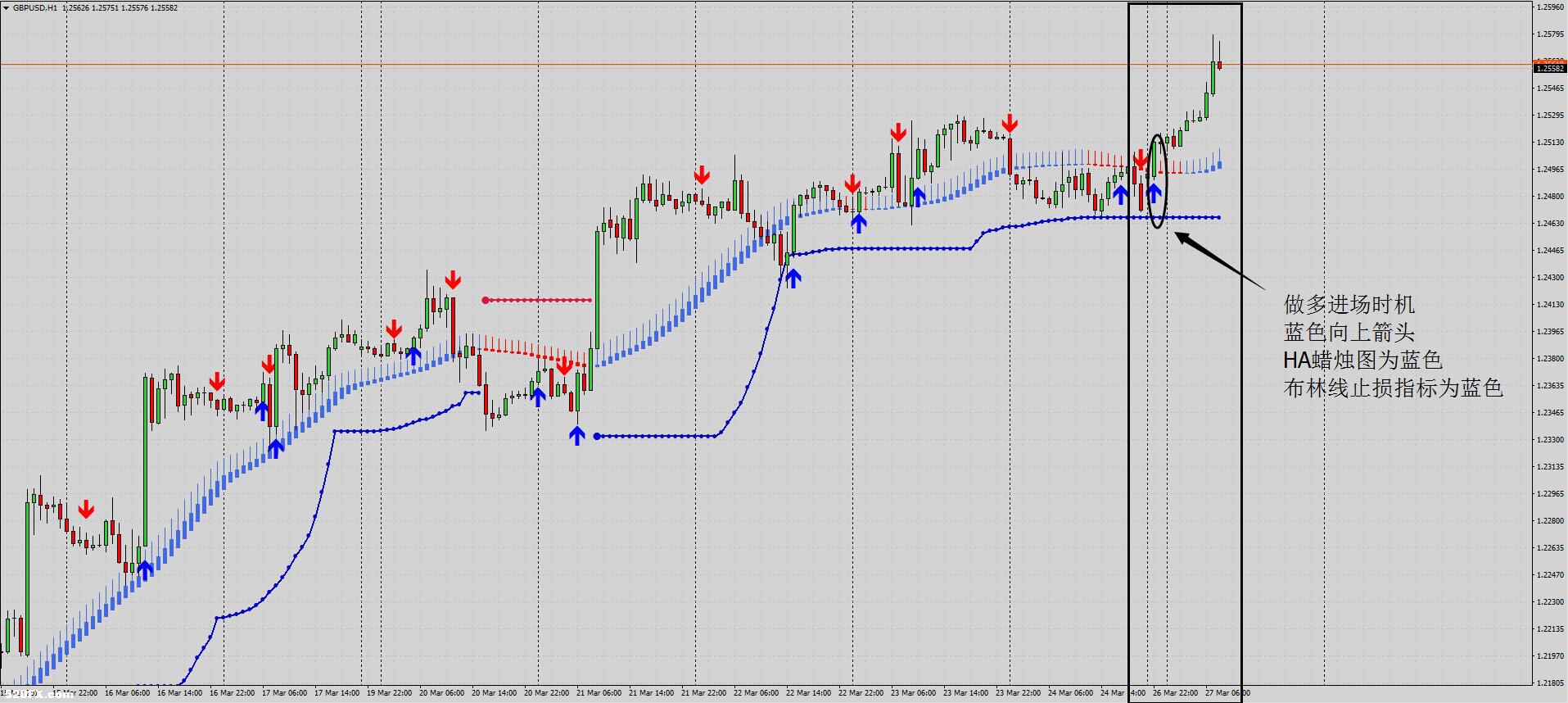This screenshot has width=1568, height=703.
Task: Select annotation text 做多进场时机
Action: point(1349,305)
